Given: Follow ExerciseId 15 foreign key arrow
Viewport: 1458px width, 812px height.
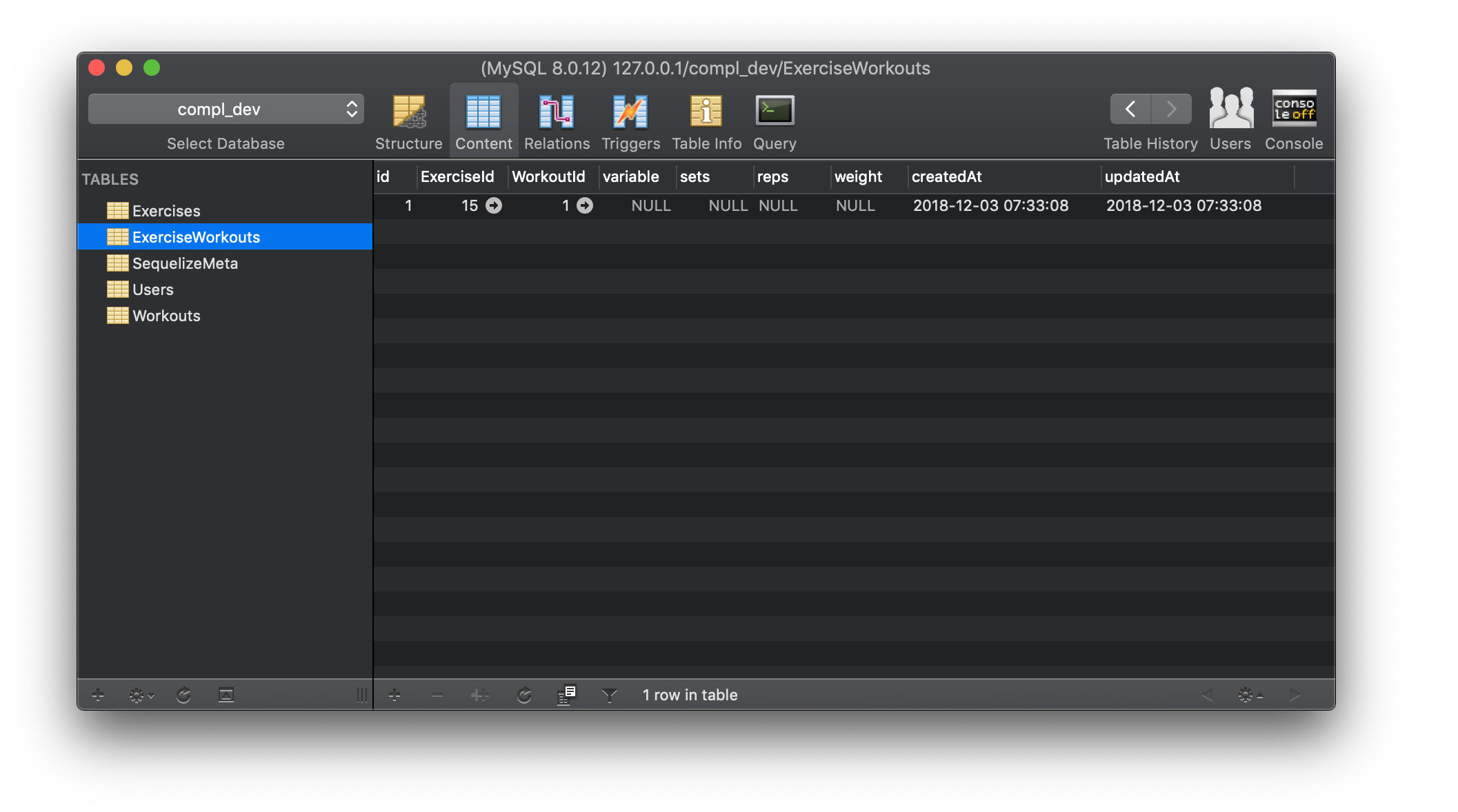Looking at the screenshot, I should pos(494,205).
